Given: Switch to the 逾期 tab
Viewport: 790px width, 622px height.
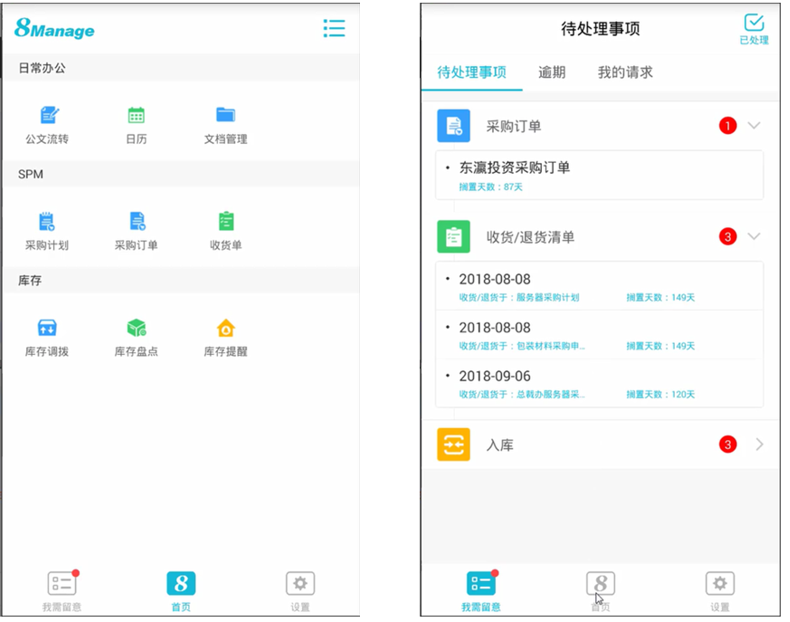Looking at the screenshot, I should coord(552,72).
